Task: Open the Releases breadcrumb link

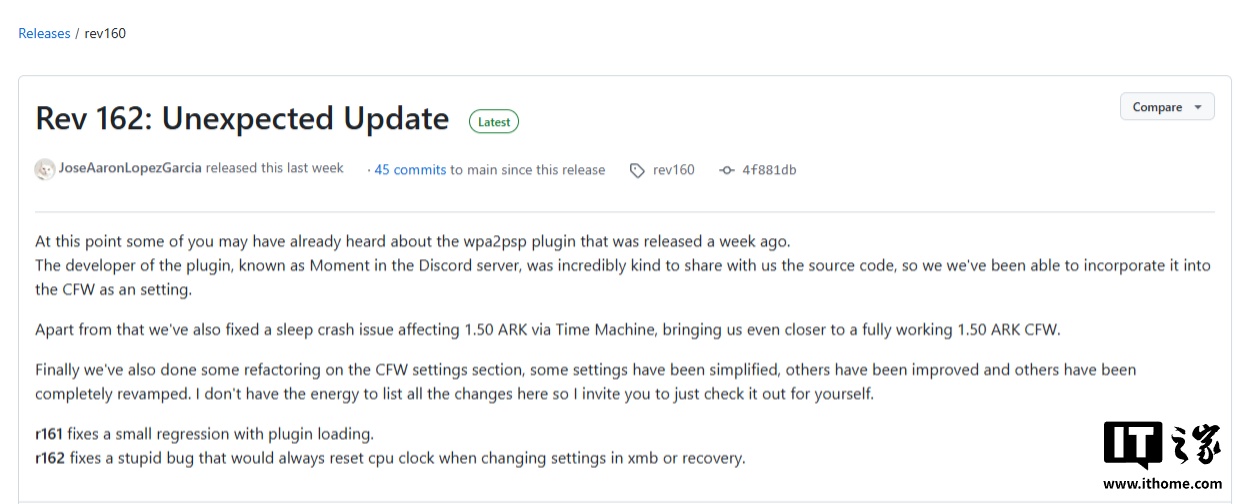Action: tap(44, 33)
